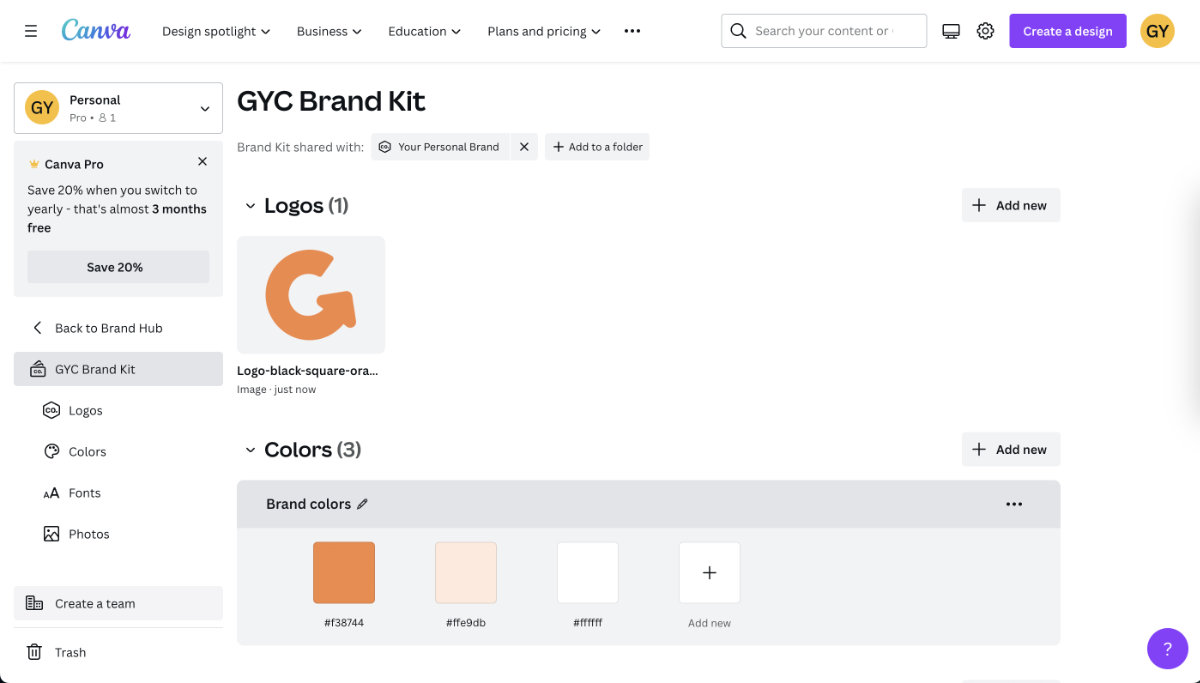The width and height of the screenshot is (1200, 683).
Task: Select Photos in the sidebar
Action: [118, 534]
